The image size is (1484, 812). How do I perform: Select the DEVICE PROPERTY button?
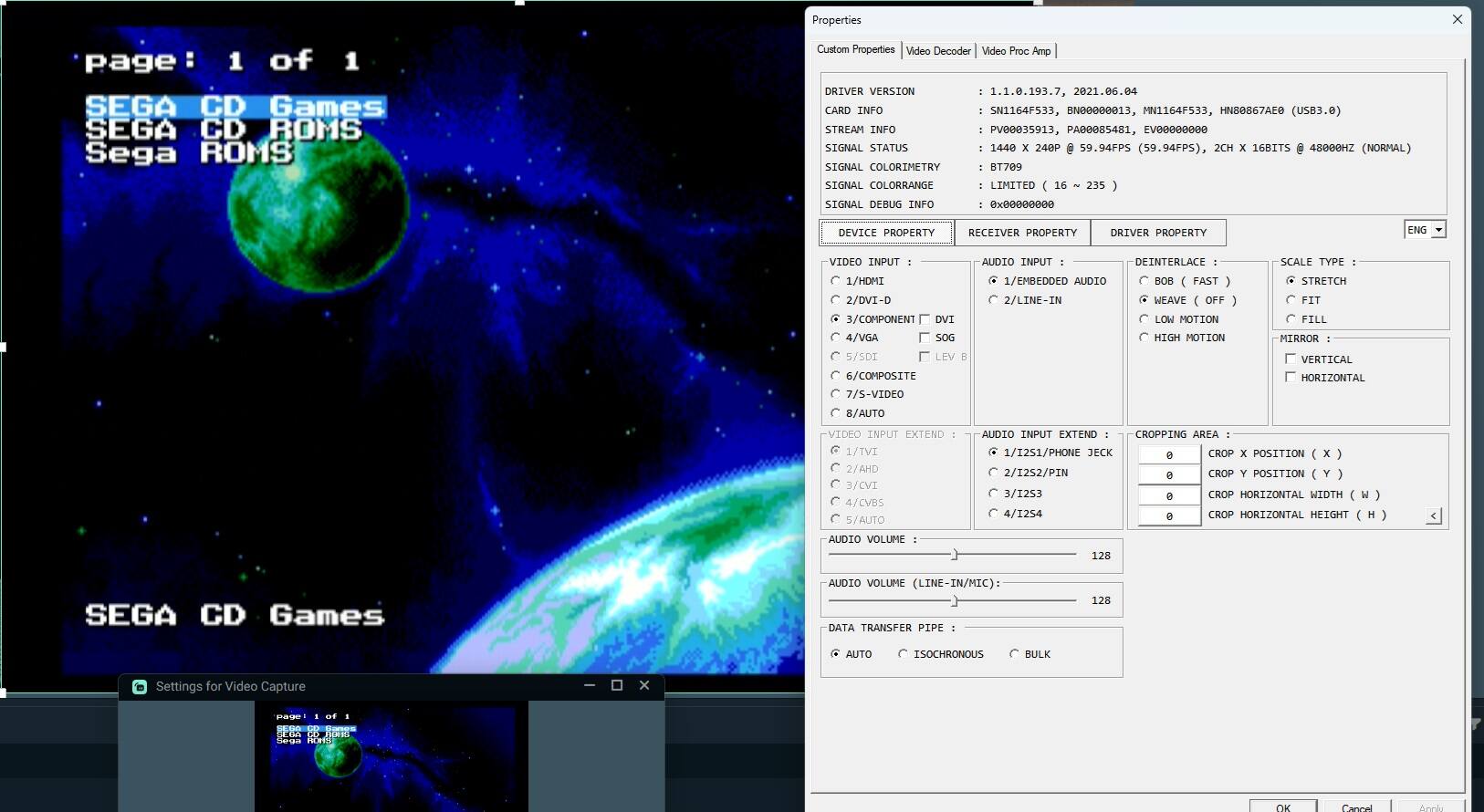click(x=887, y=233)
